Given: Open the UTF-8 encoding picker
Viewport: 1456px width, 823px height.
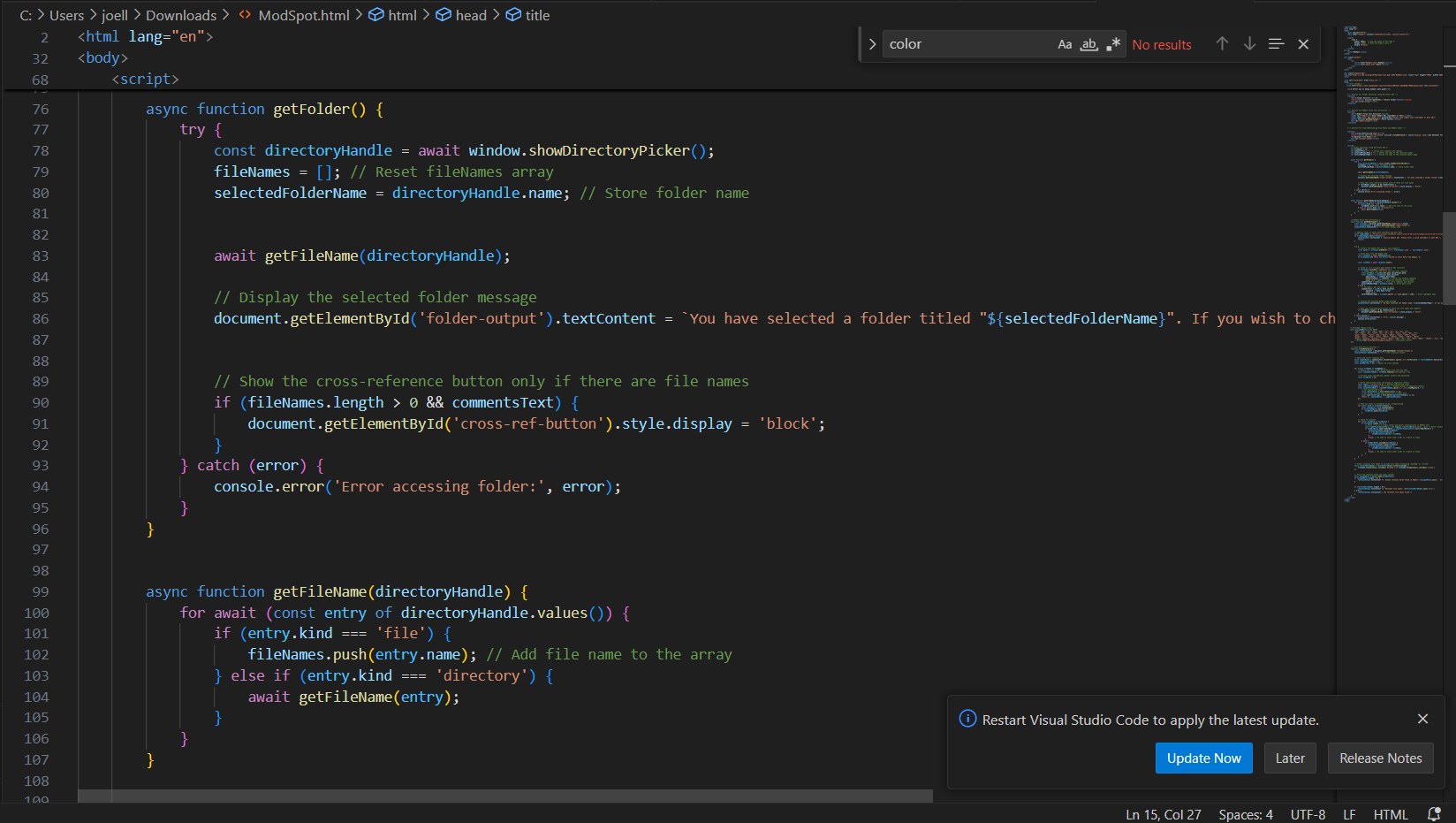Looking at the screenshot, I should pos(1308,814).
